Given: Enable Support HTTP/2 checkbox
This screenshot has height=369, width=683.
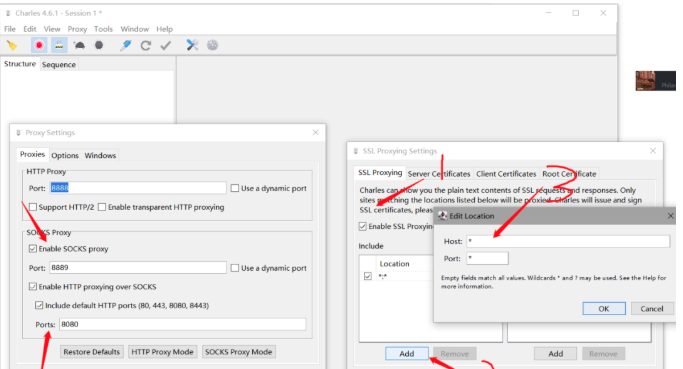Looking at the screenshot, I should pyautogui.click(x=33, y=207).
